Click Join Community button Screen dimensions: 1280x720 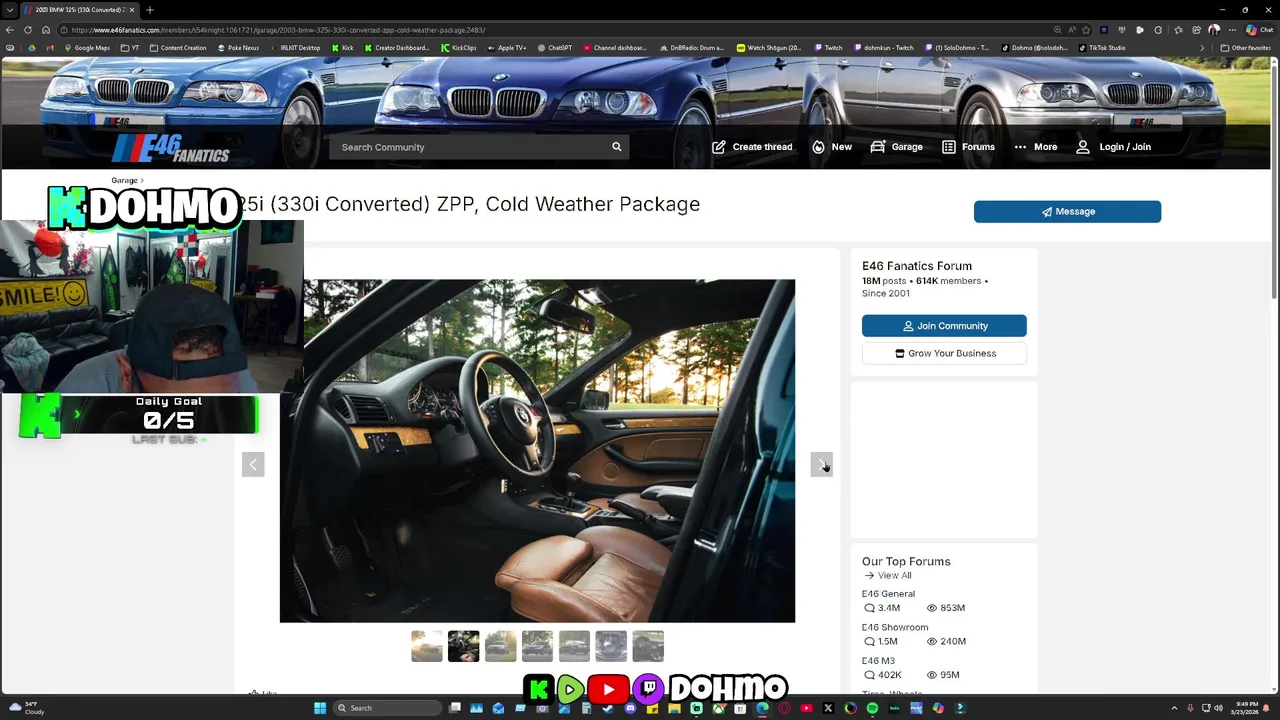(944, 326)
